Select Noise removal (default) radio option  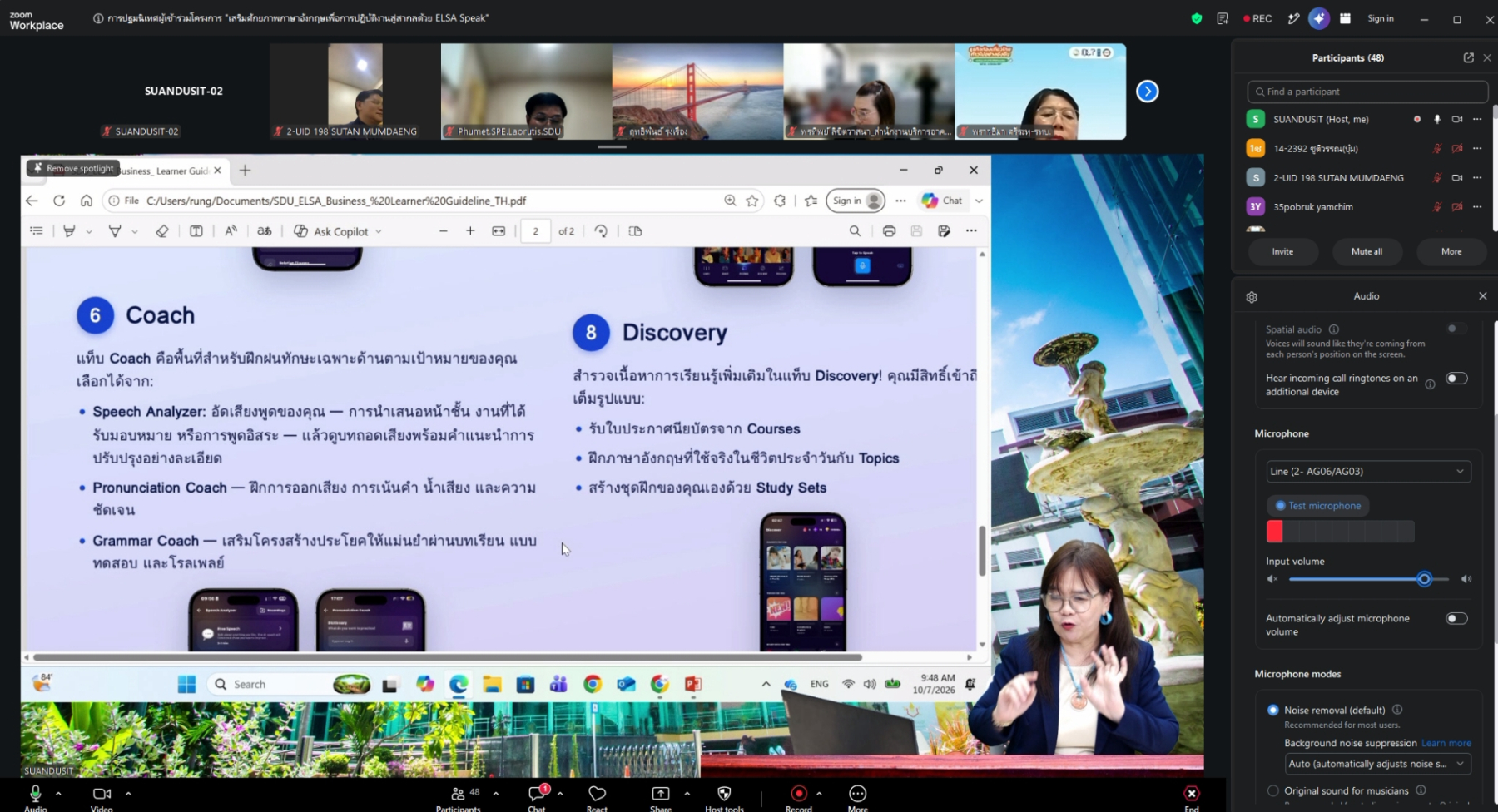[x=1272, y=710]
